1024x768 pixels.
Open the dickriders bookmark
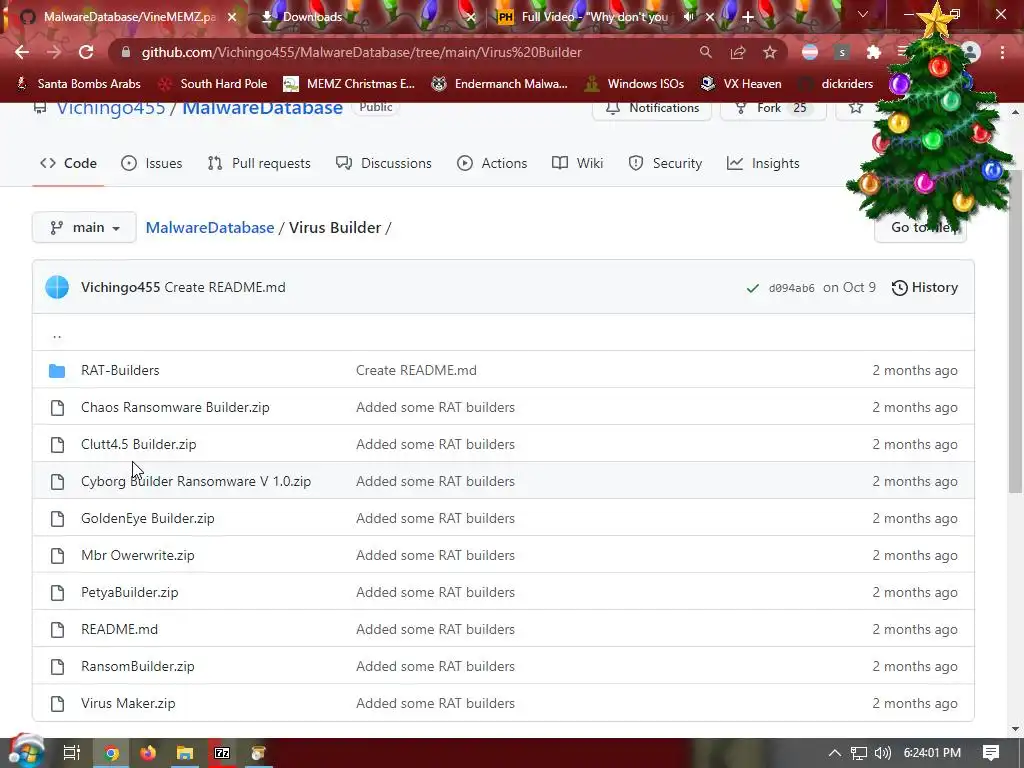point(837,84)
